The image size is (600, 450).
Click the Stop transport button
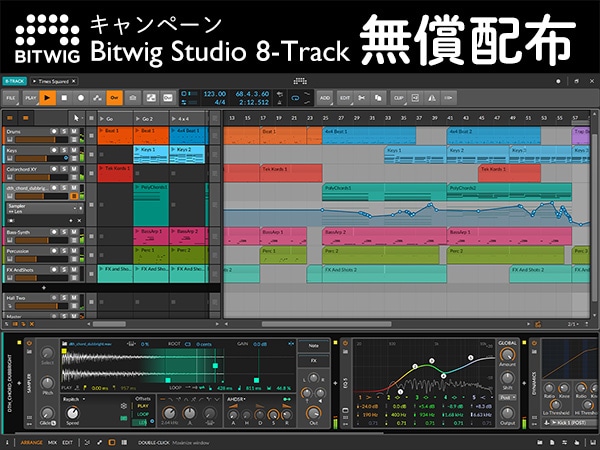[64, 98]
